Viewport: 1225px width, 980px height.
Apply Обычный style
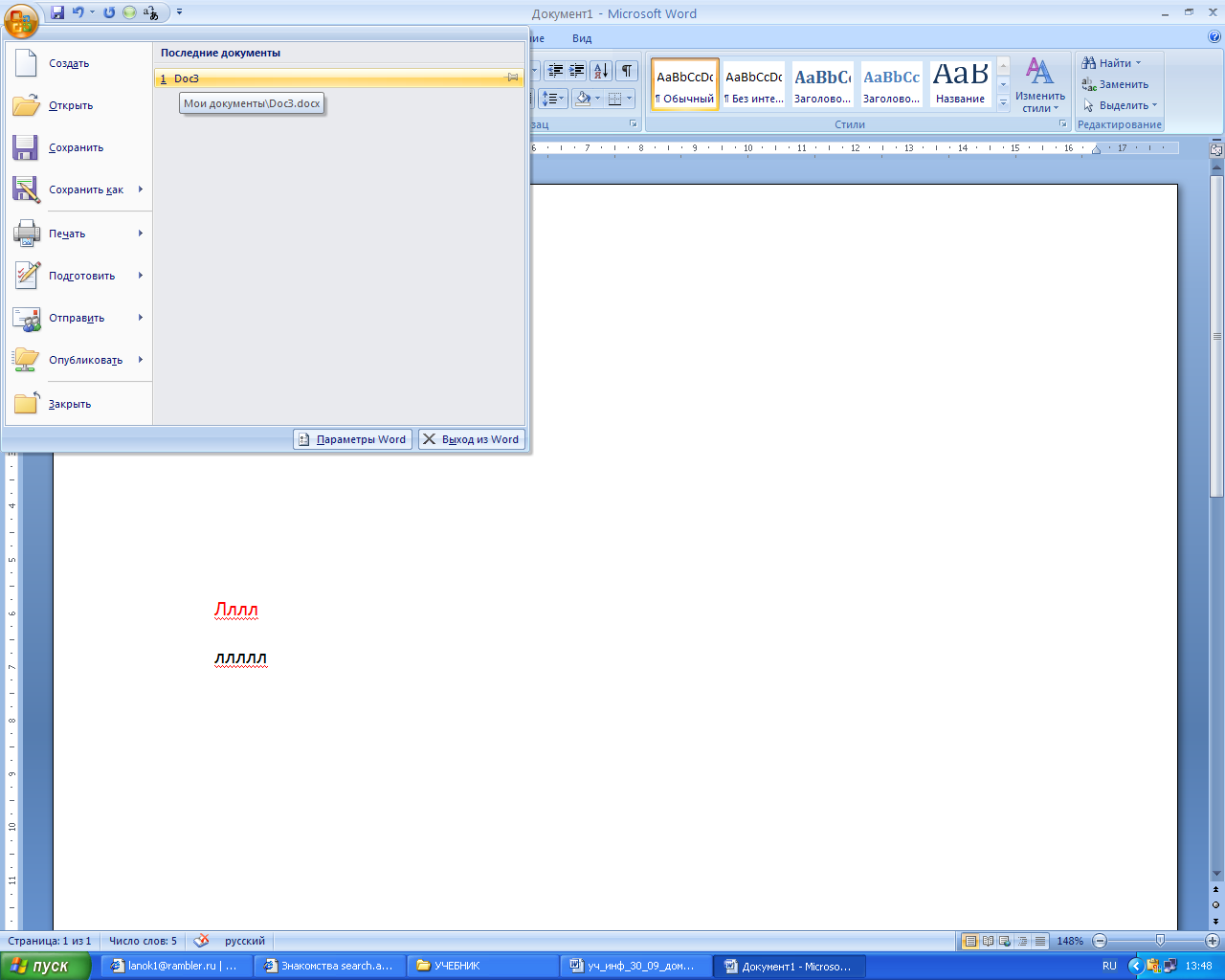[685, 84]
